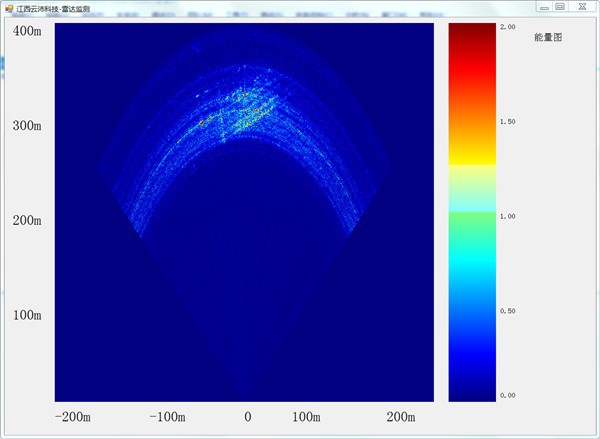Image resolution: width=600 pixels, height=439 pixels.
Task: Select the 能量图 legend label
Action: click(549, 37)
